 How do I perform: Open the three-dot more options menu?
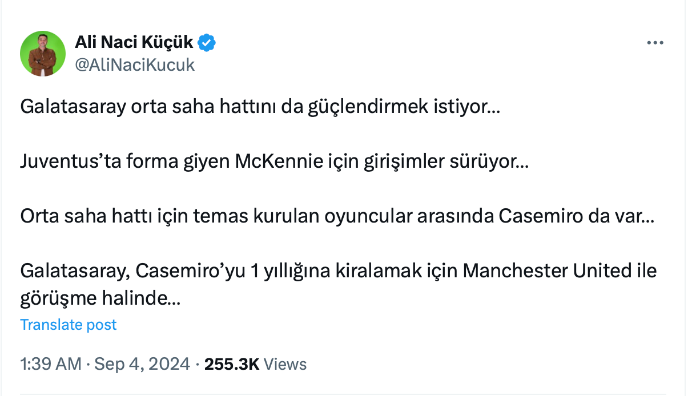[x=655, y=43]
